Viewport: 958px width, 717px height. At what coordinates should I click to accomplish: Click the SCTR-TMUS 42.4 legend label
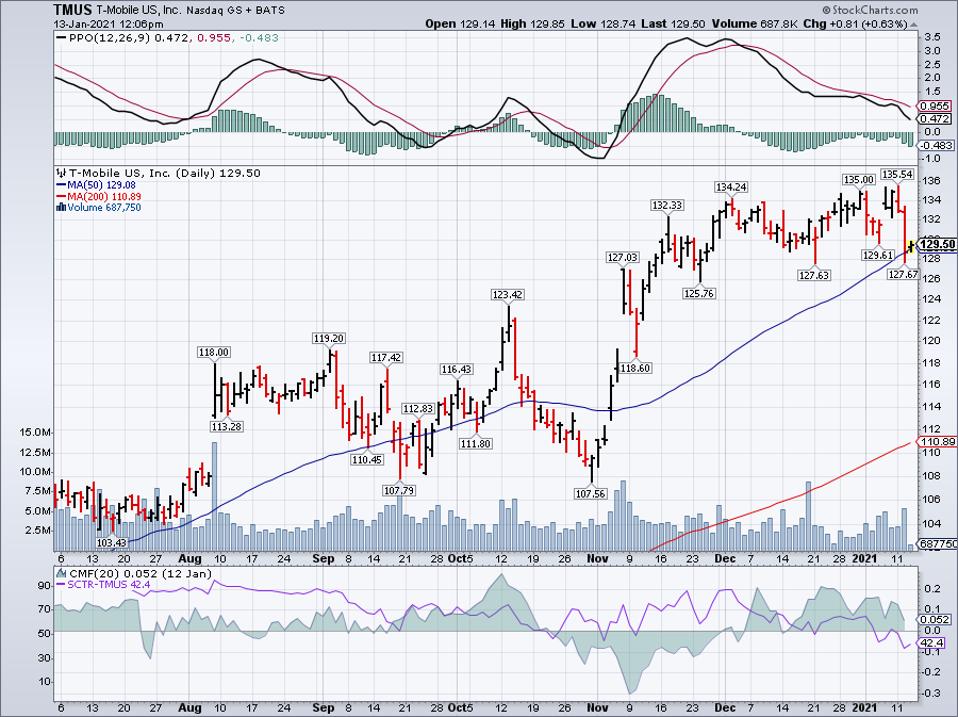(x=109, y=584)
